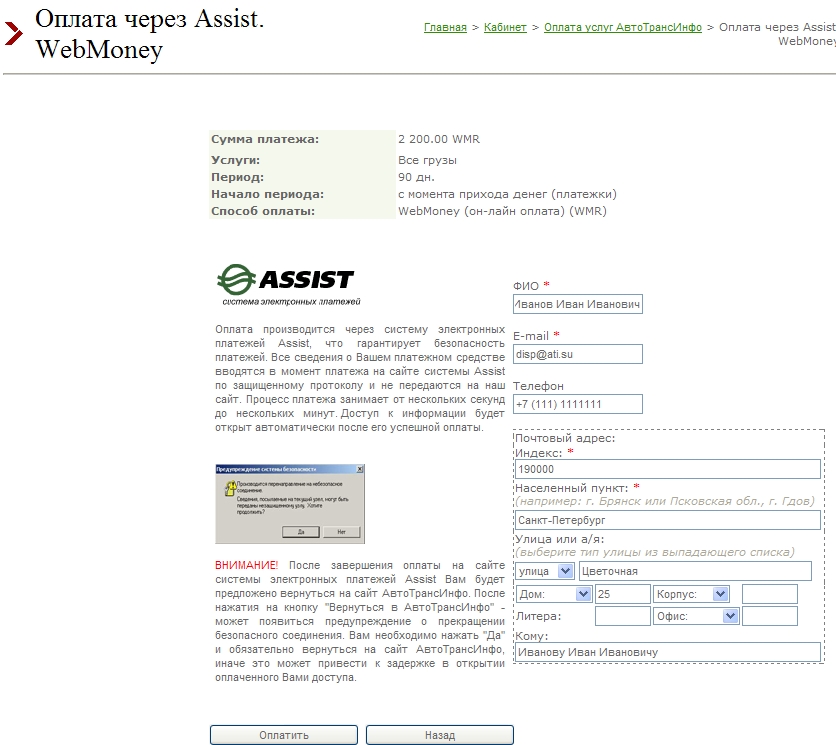Viewport: 836px width, 745px height.
Task: Open the Дом: dropdown
Action: (553, 594)
